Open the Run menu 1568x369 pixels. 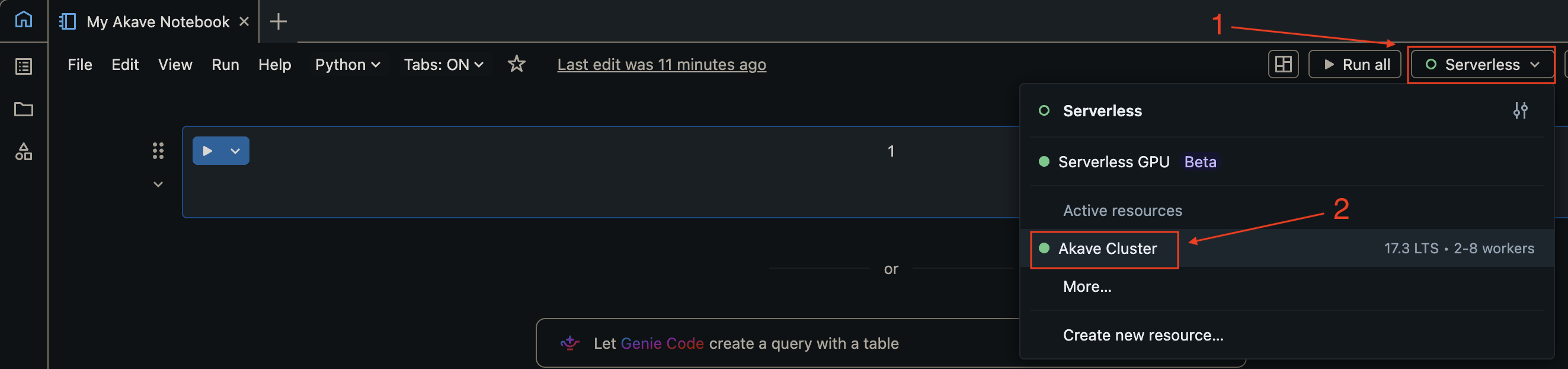[x=225, y=64]
